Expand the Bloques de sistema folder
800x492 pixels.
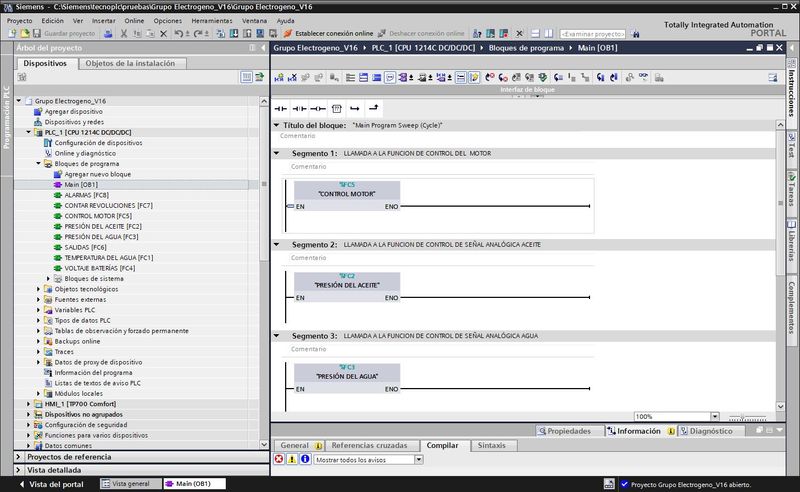48,279
